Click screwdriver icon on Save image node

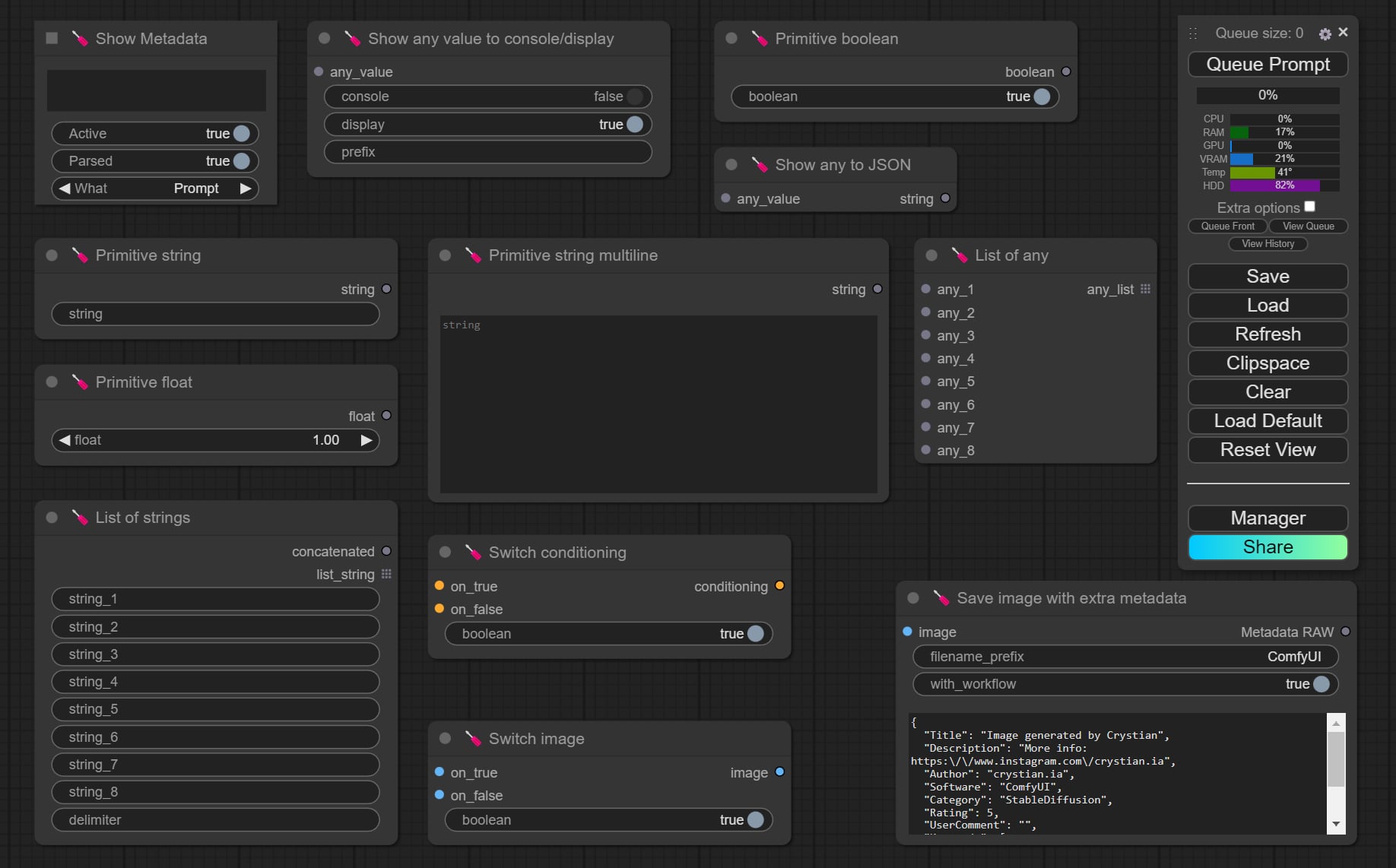(941, 598)
